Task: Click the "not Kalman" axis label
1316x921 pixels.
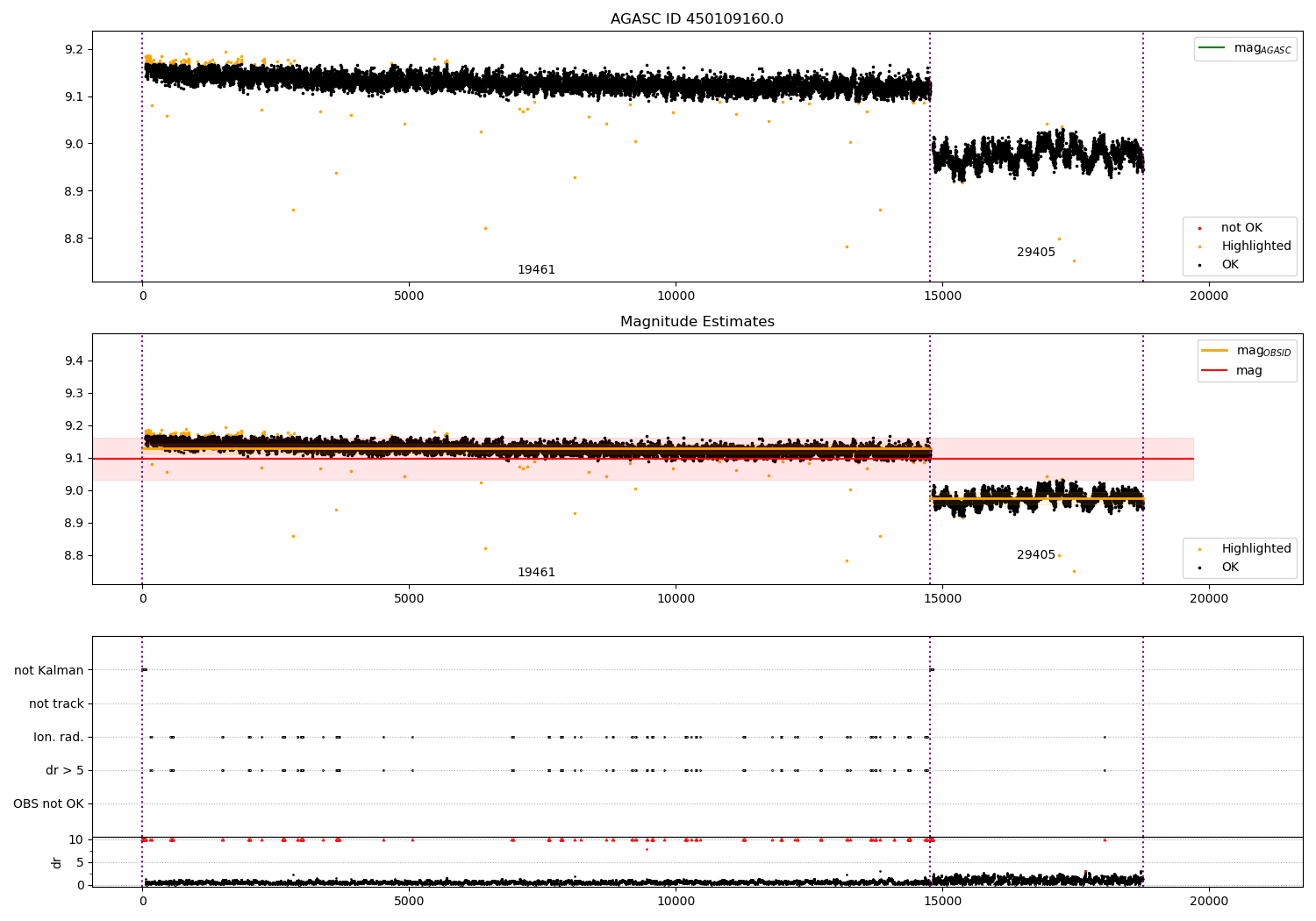Action: (x=49, y=671)
